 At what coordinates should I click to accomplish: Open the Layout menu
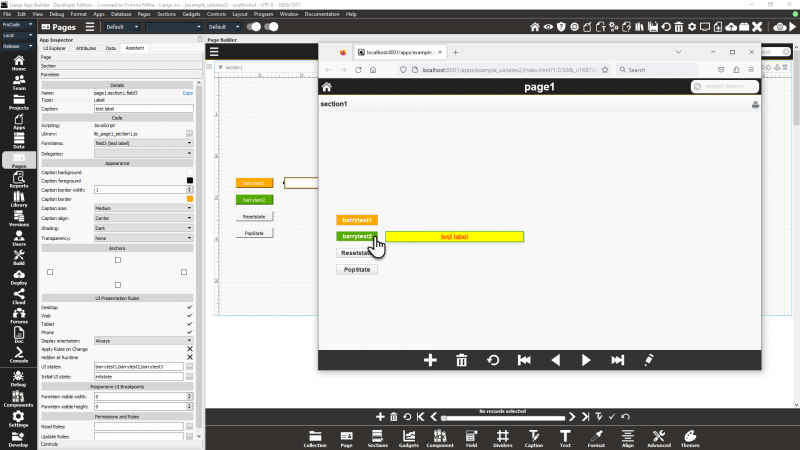tap(240, 14)
